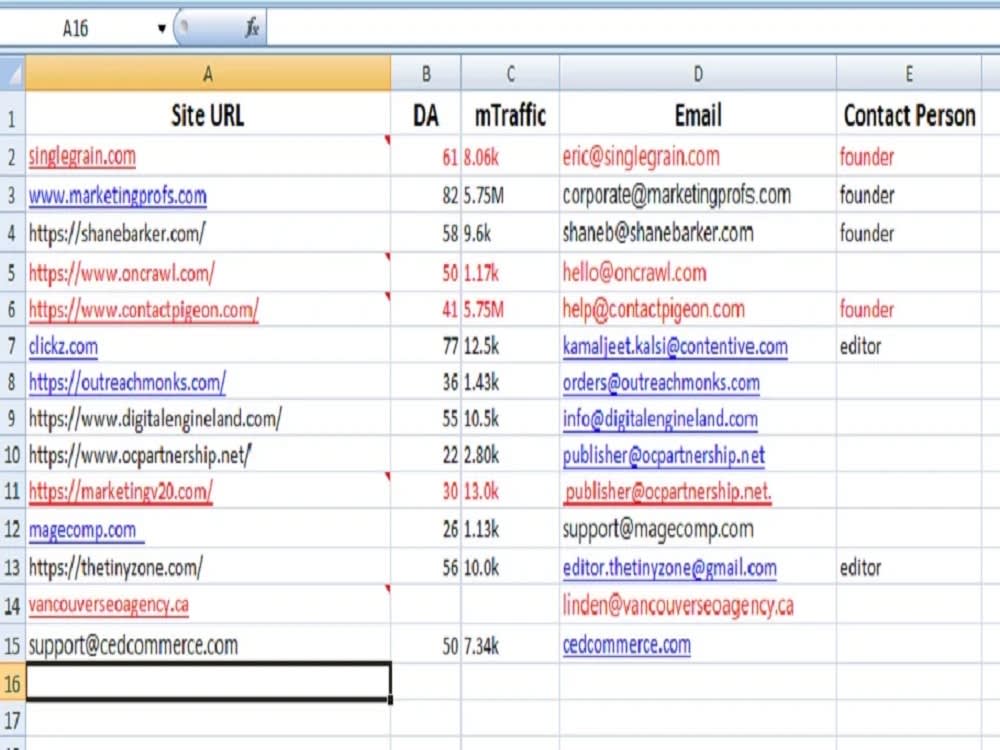Select row 1 header
1000x750 pixels.
(x=13, y=115)
